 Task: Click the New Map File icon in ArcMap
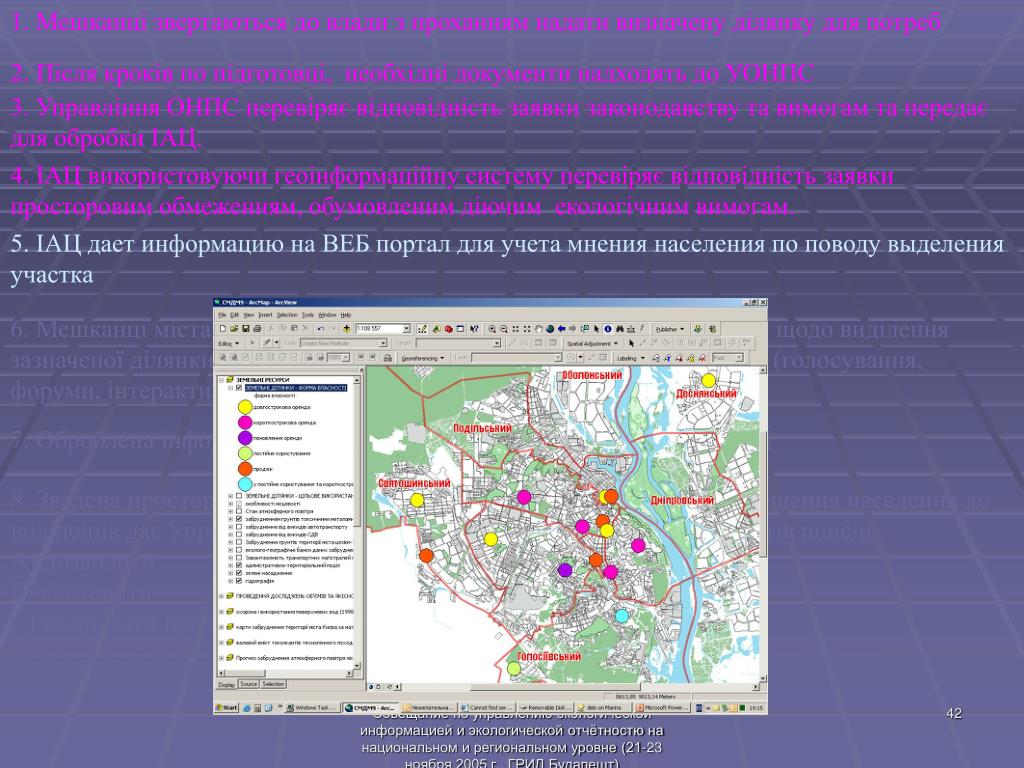tap(223, 328)
